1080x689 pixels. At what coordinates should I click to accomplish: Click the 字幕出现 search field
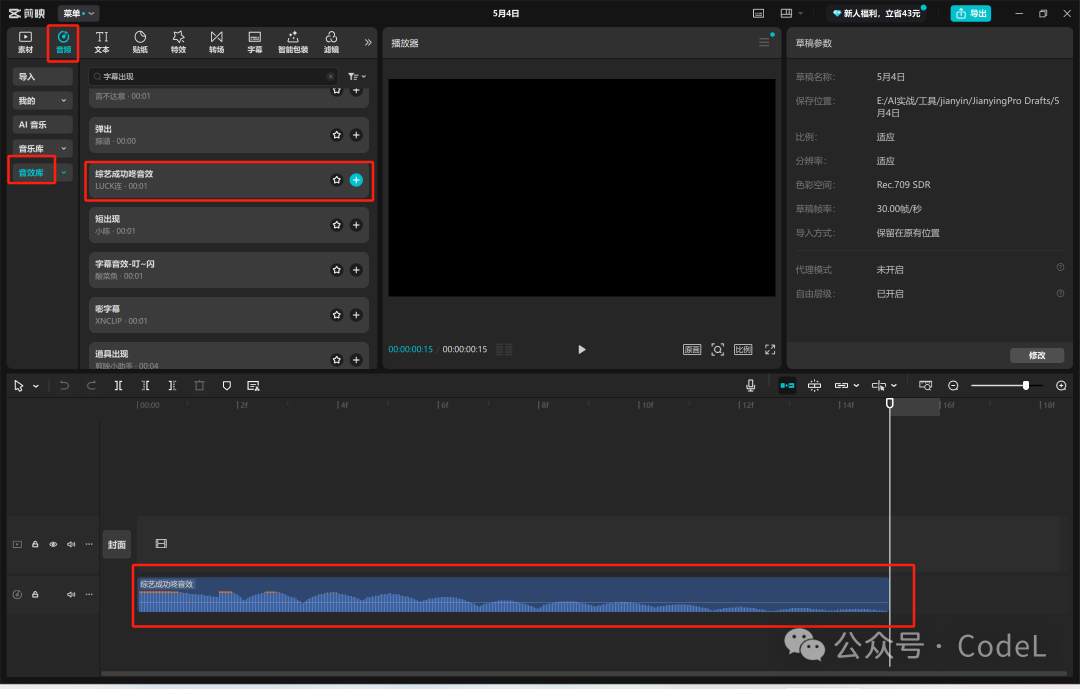pyautogui.click(x=213, y=76)
